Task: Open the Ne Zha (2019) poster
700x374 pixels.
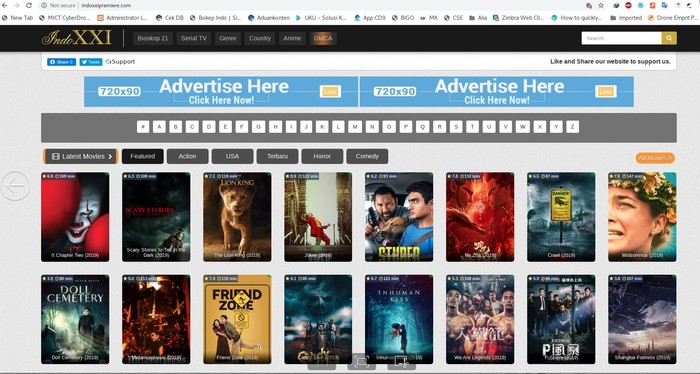Action: (480, 217)
